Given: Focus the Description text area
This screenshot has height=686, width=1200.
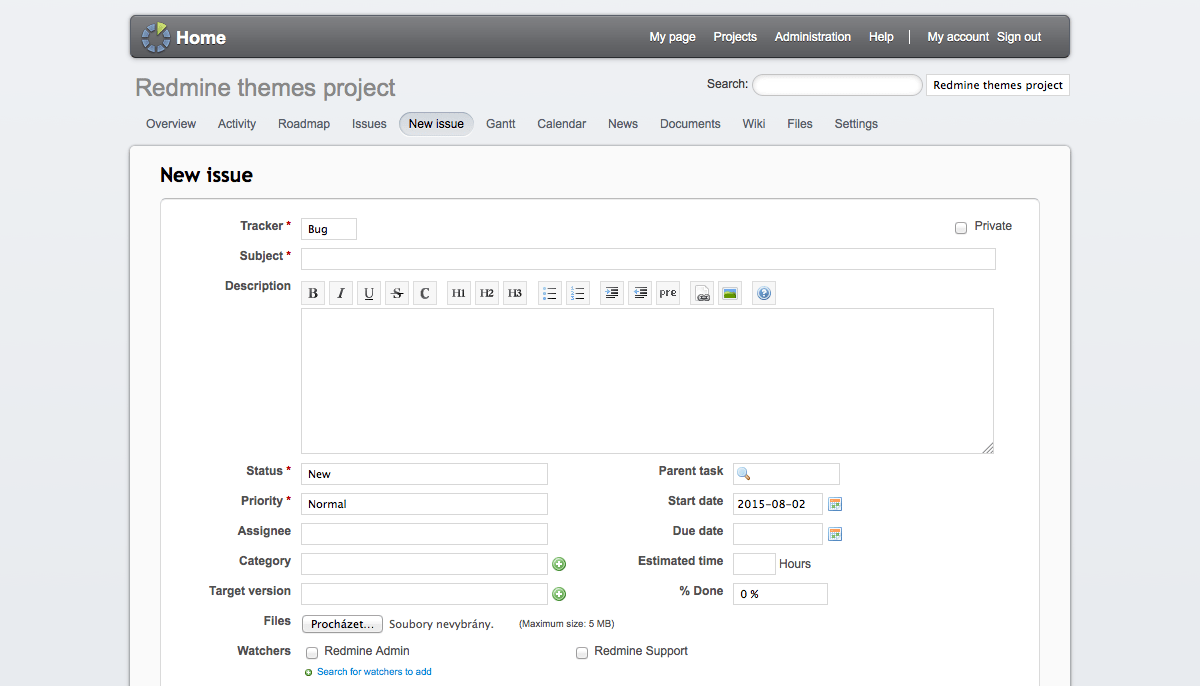Looking at the screenshot, I should pos(647,381).
